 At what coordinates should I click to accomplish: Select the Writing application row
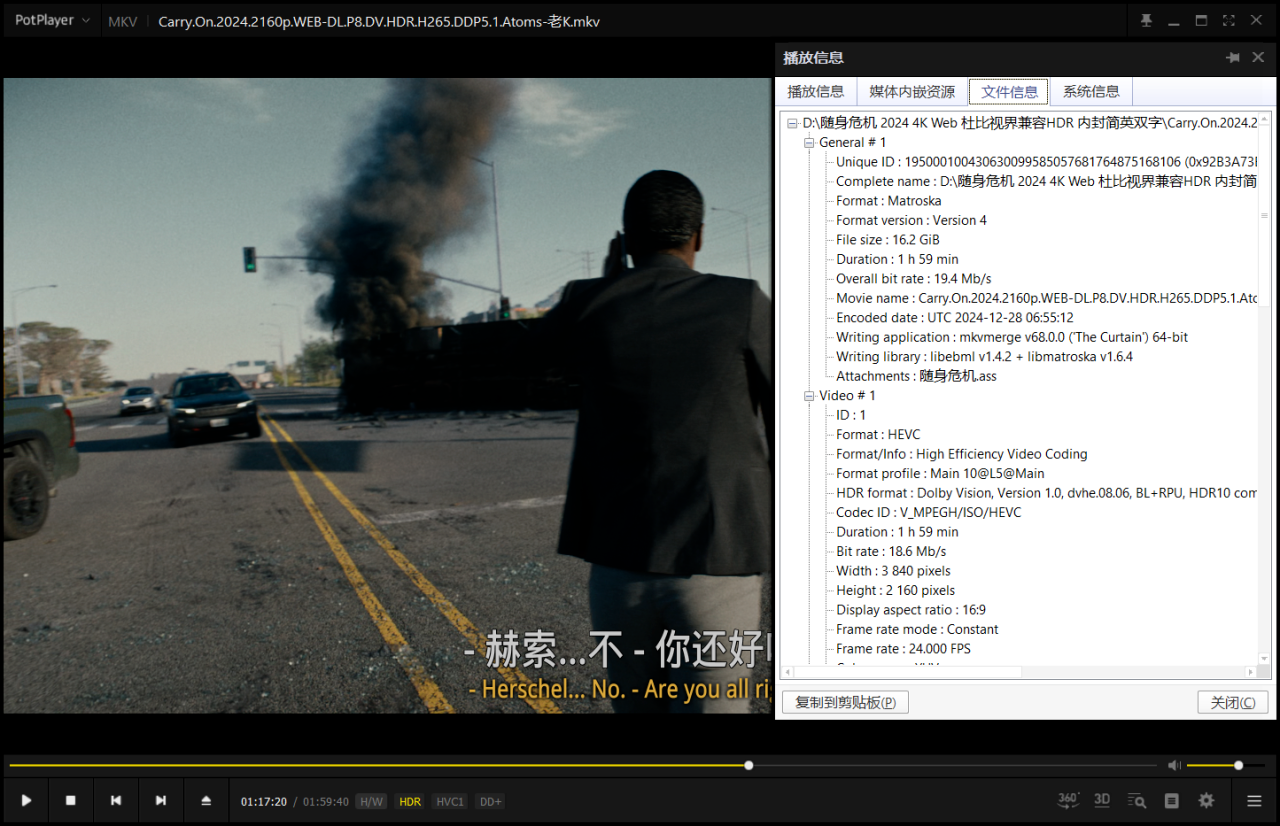1012,337
